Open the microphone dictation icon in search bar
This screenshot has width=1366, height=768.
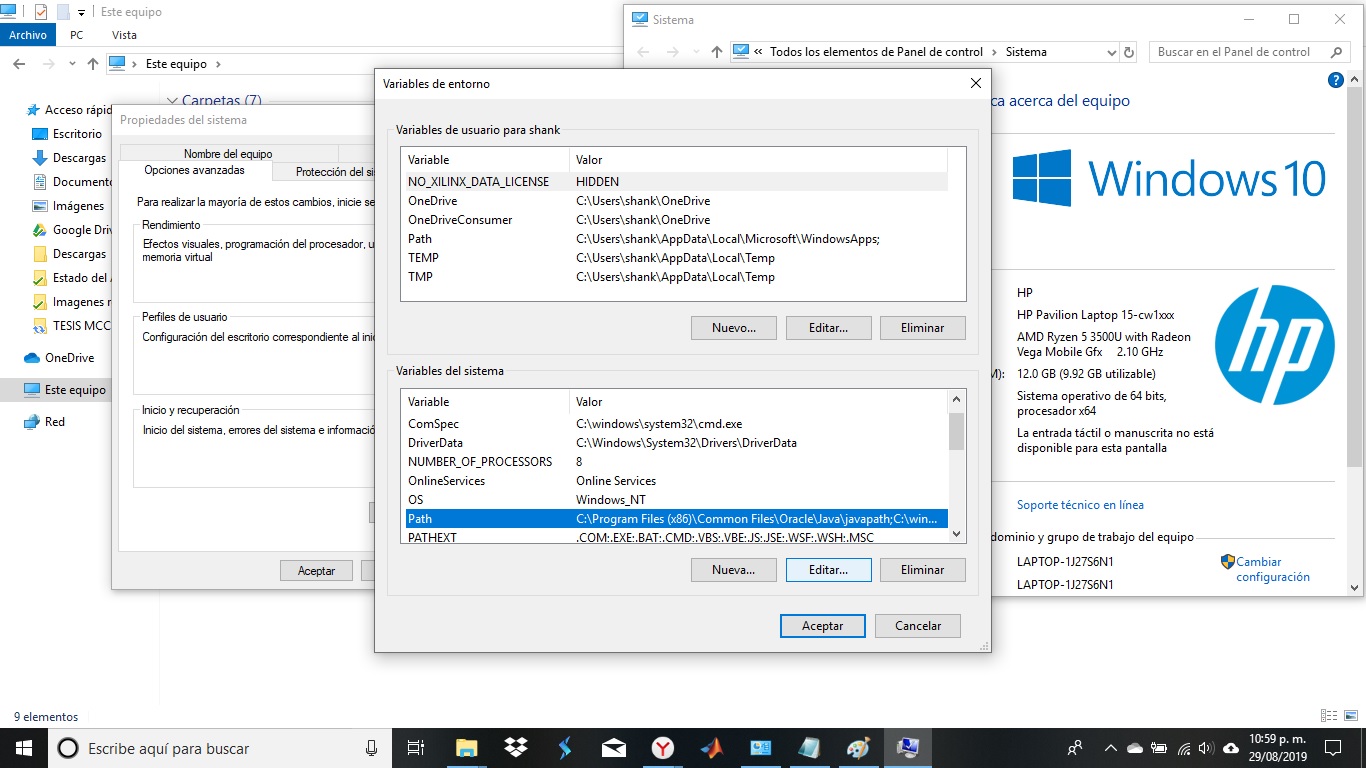click(x=371, y=747)
